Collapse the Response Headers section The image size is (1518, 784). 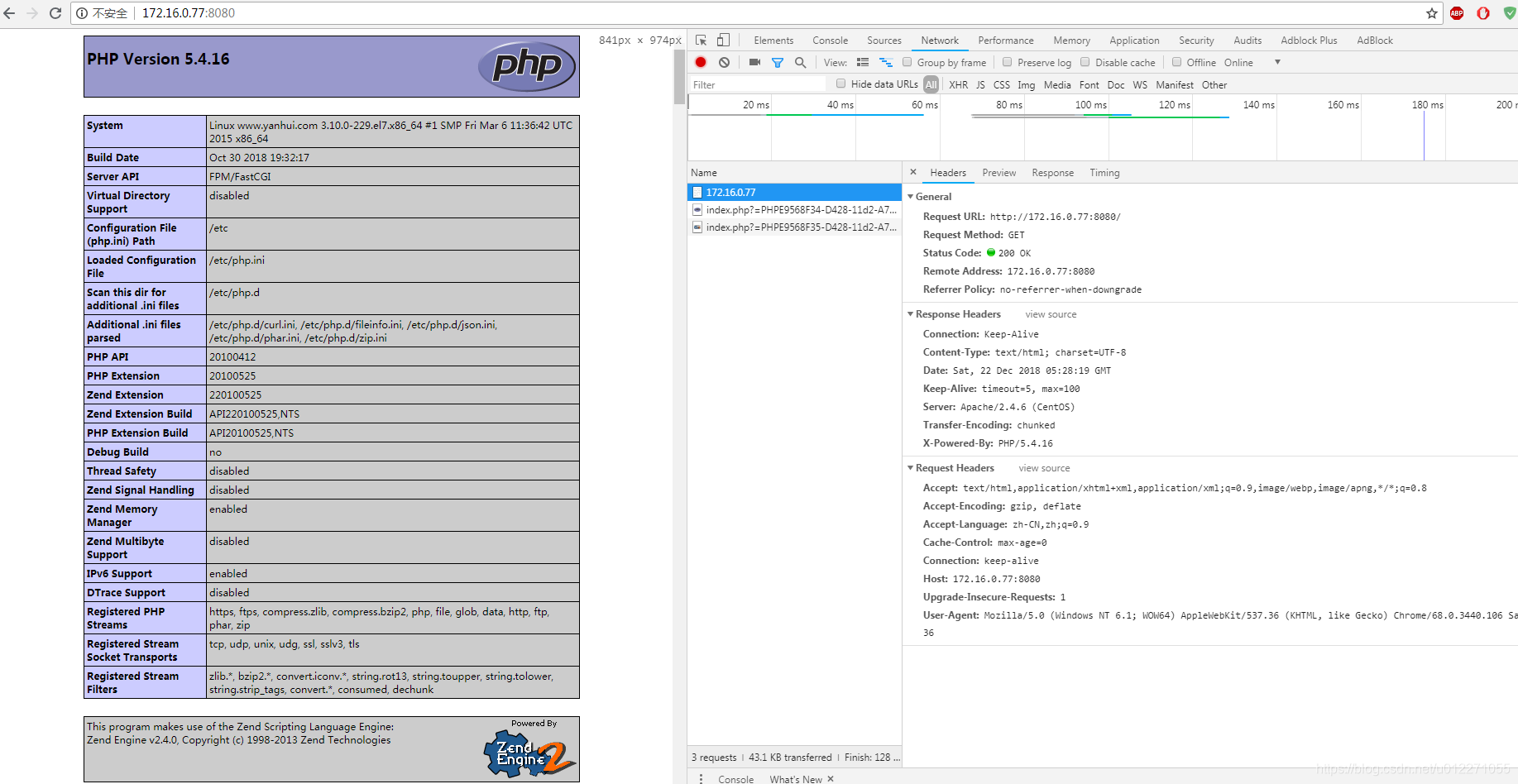911,314
